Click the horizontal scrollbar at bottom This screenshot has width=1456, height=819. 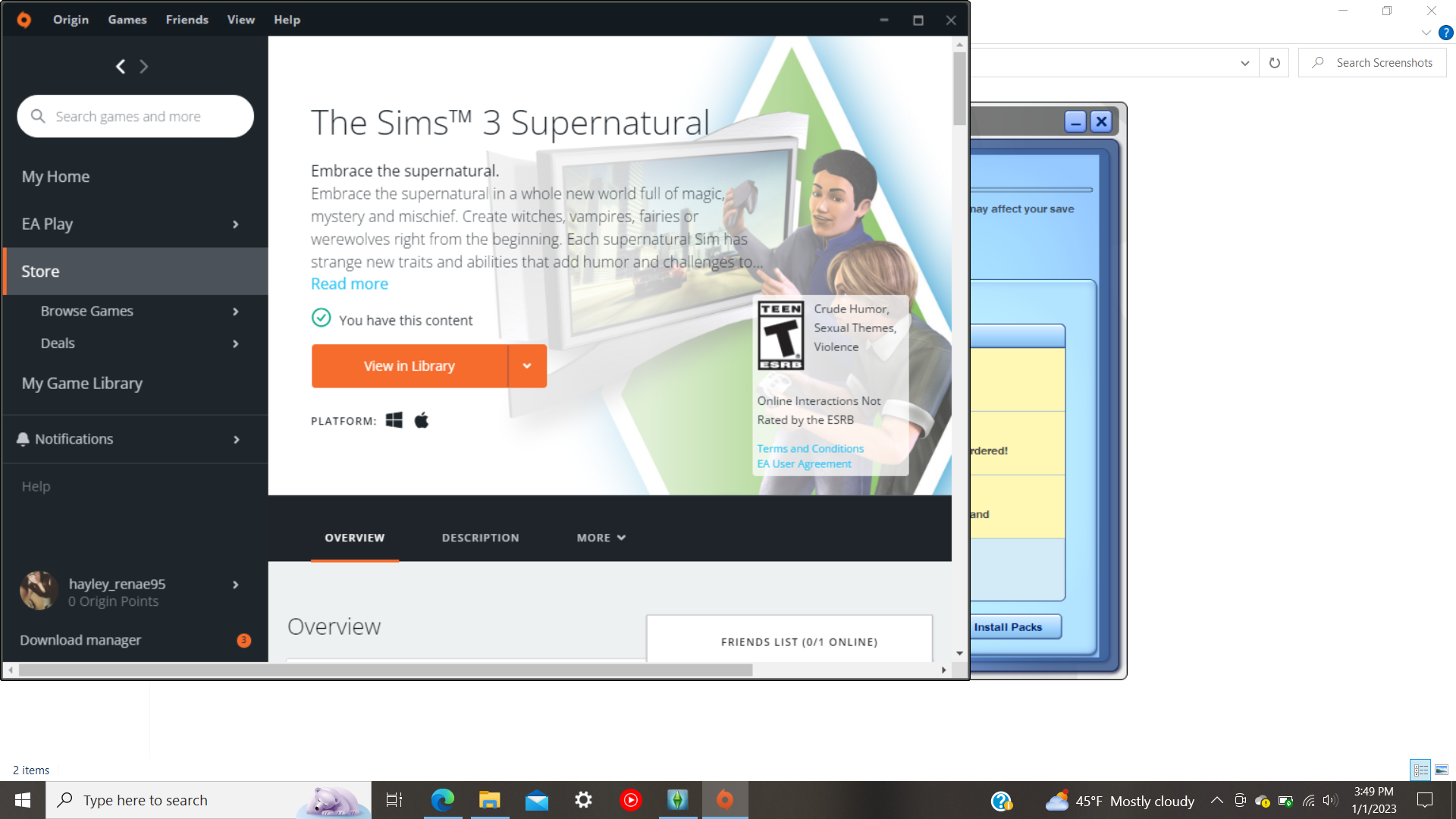[385, 670]
